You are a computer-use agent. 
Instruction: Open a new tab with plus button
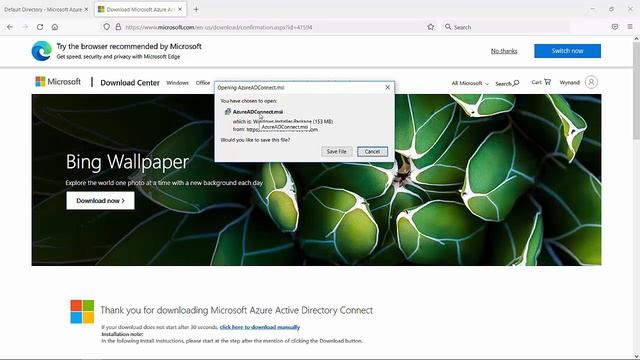pyautogui.click(x=196, y=9)
